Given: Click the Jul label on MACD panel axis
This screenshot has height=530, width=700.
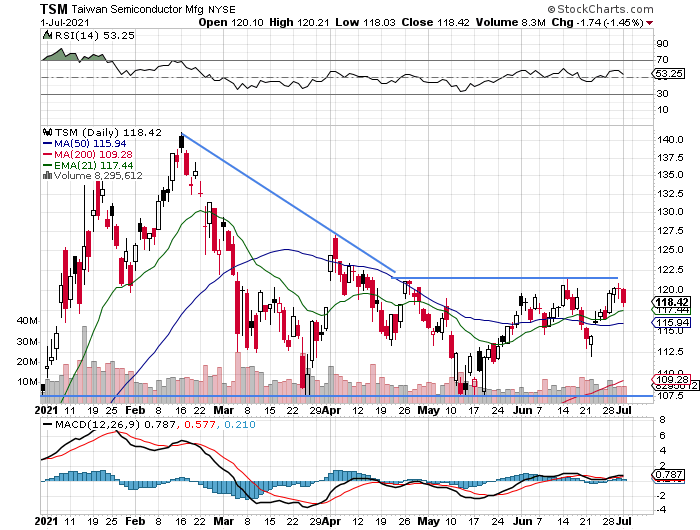Looking at the screenshot, I should [624, 521].
